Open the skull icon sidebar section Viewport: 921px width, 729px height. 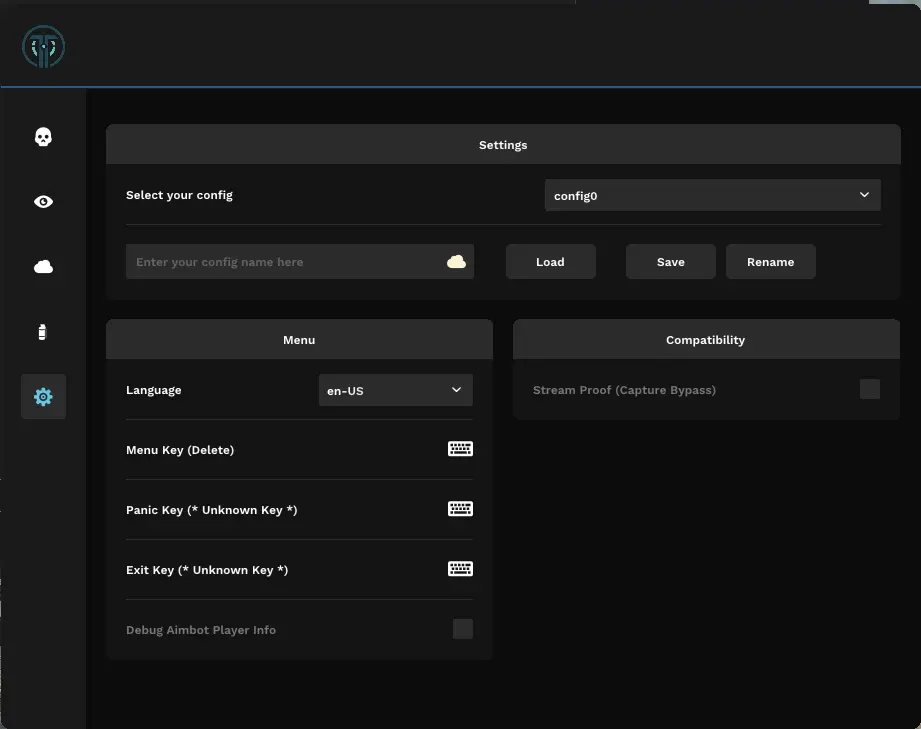43,137
